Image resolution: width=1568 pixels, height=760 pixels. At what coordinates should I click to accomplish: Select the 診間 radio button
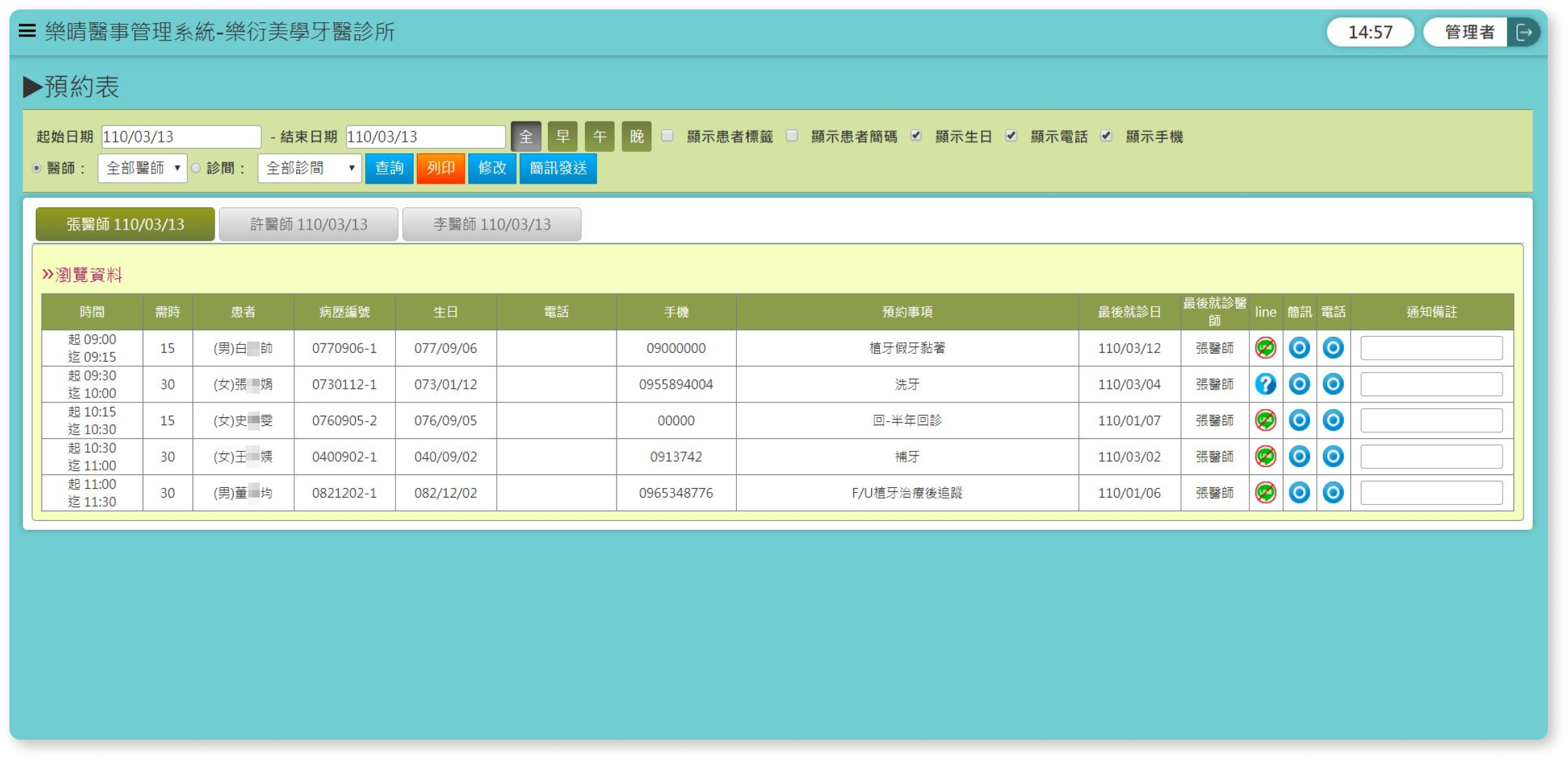(x=196, y=168)
